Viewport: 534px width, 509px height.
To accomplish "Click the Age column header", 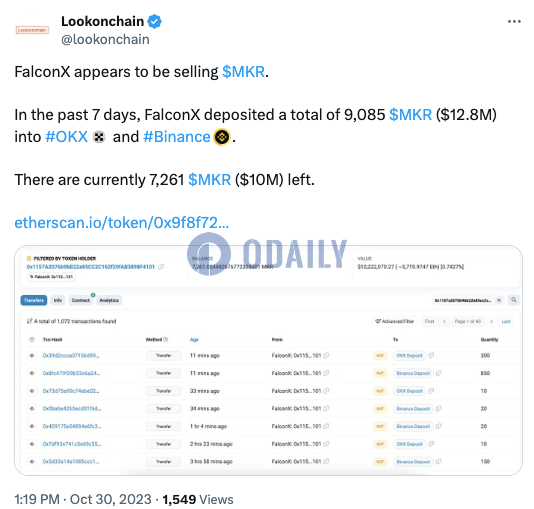I will [194, 339].
